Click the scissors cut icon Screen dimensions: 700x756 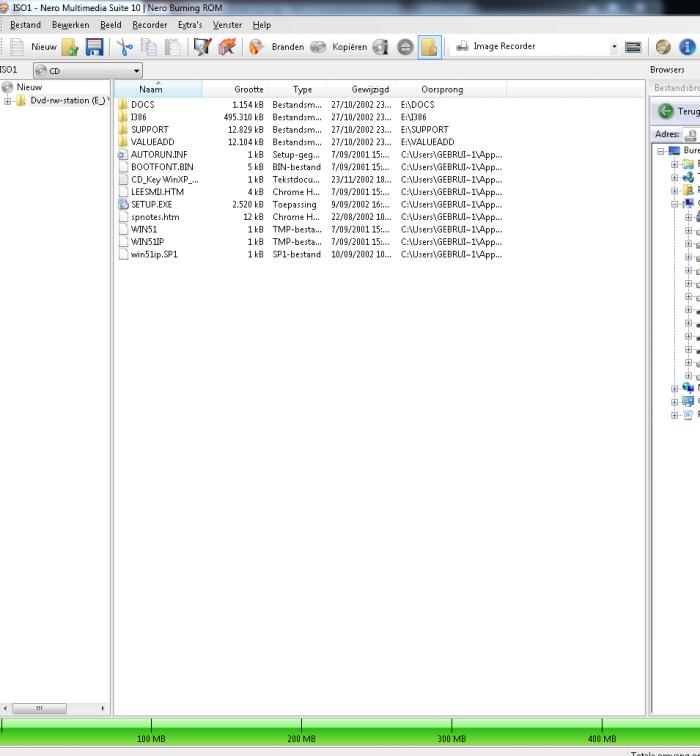pos(124,47)
